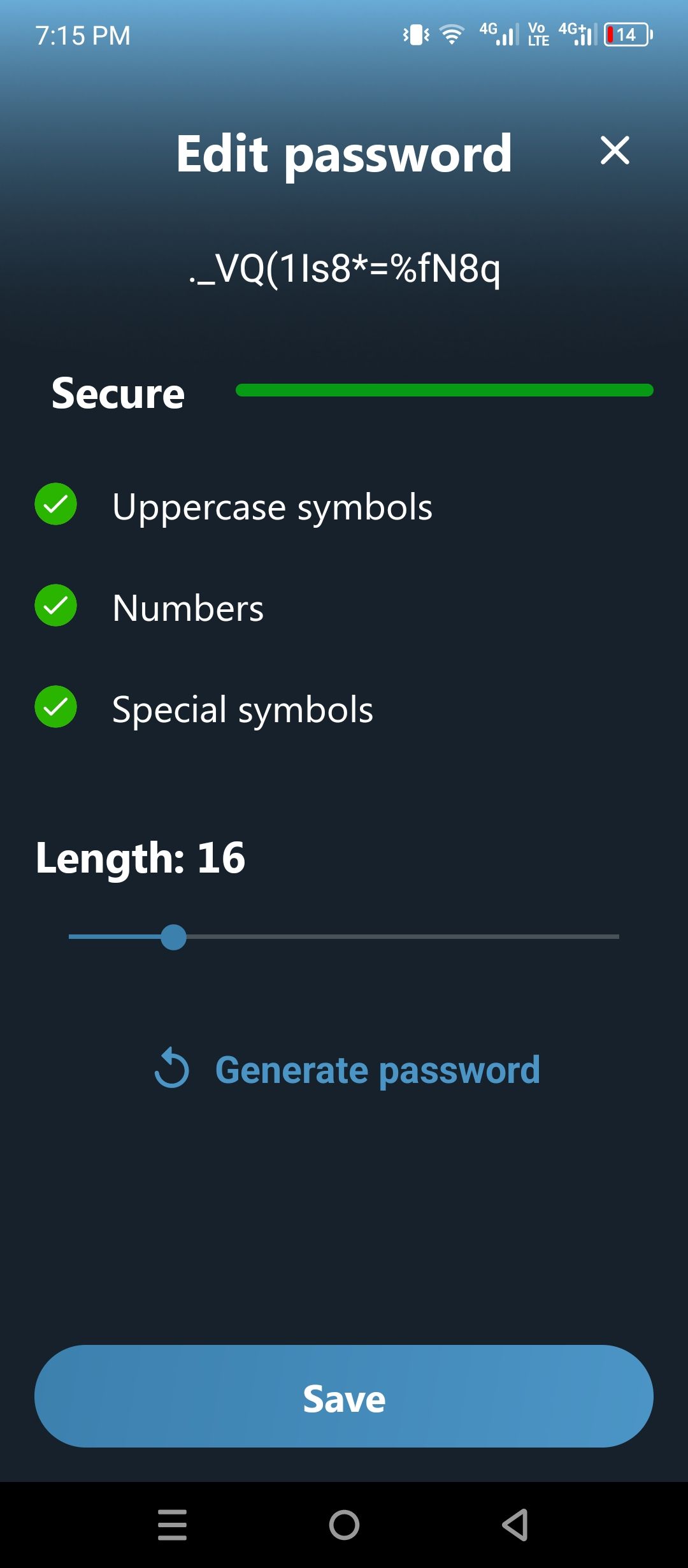Close the Edit password screen

[614, 150]
